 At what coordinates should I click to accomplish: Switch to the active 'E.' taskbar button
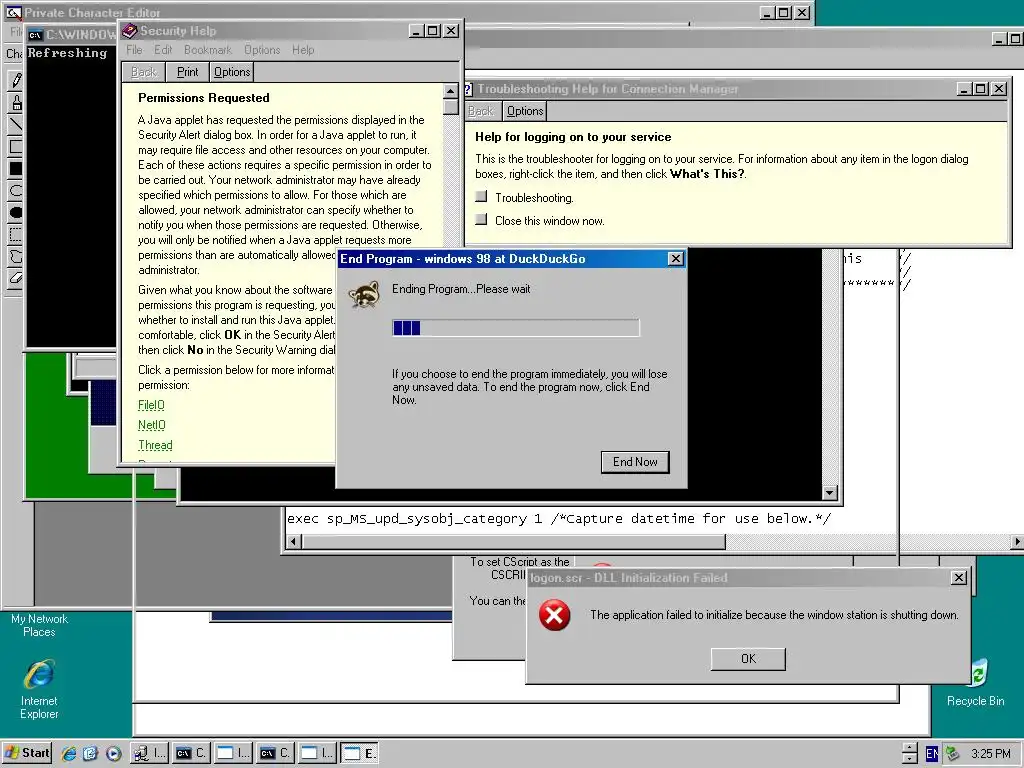tap(359, 753)
